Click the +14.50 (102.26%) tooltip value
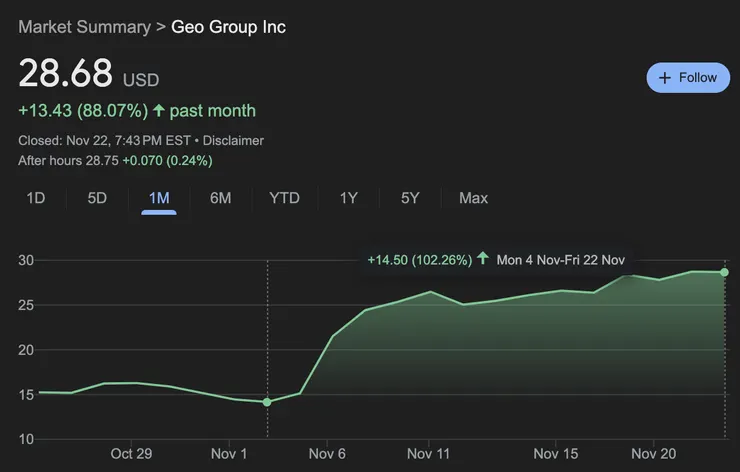740x472 pixels. [420, 260]
